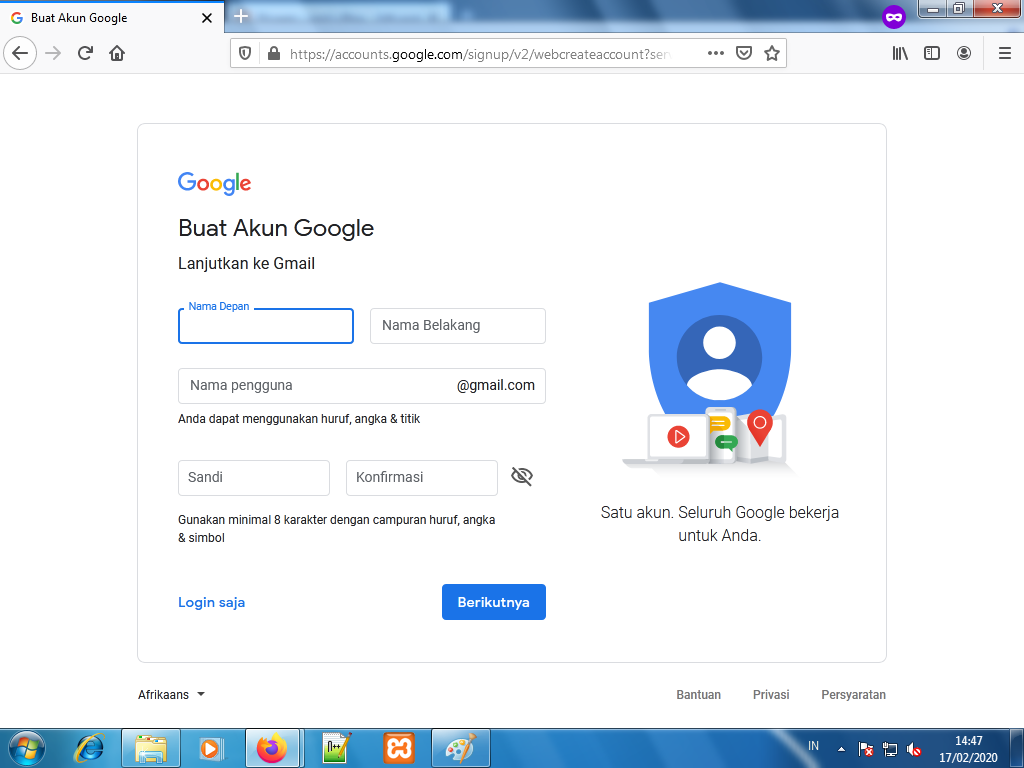This screenshot has width=1024, height=768.
Task: Open the Bantuan link
Action: pos(699,695)
